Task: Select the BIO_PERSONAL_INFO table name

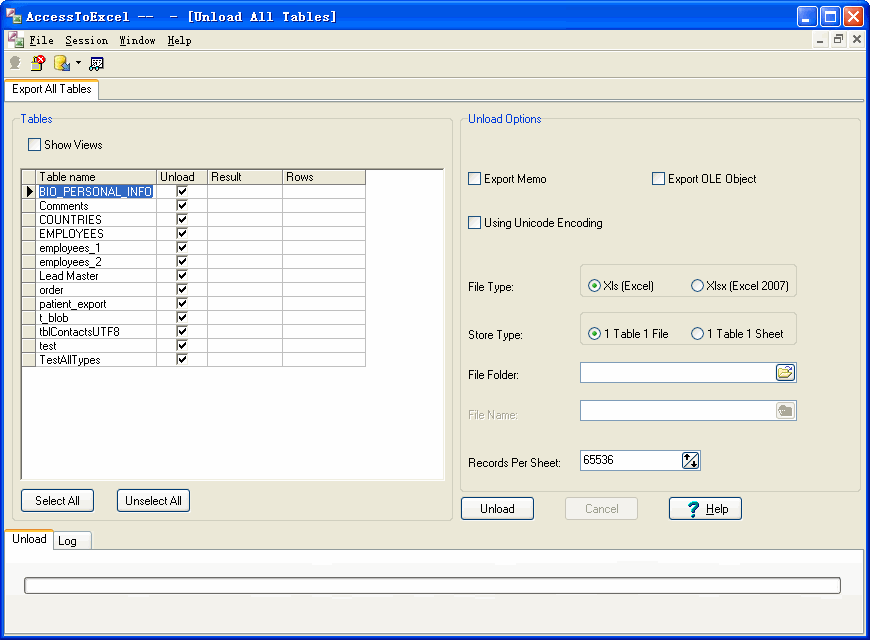Action: tap(95, 192)
